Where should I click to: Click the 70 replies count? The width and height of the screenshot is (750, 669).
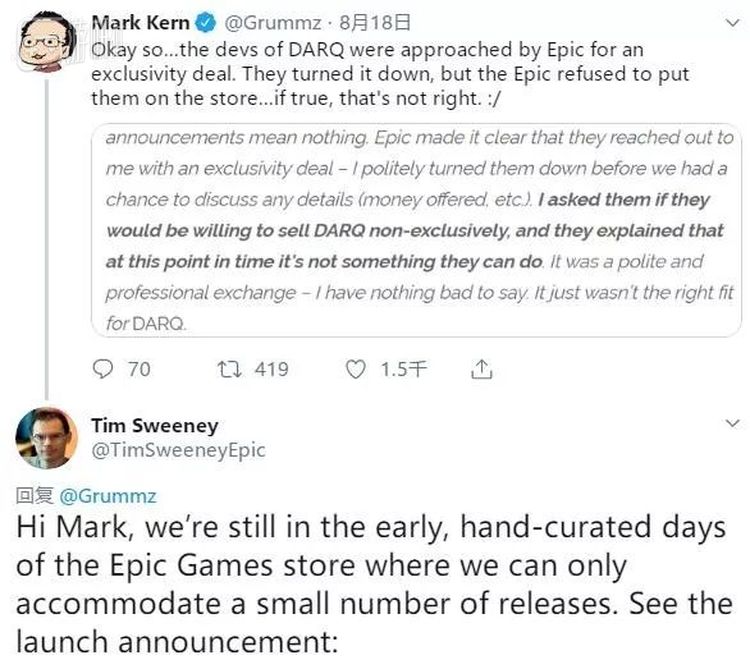point(139,370)
